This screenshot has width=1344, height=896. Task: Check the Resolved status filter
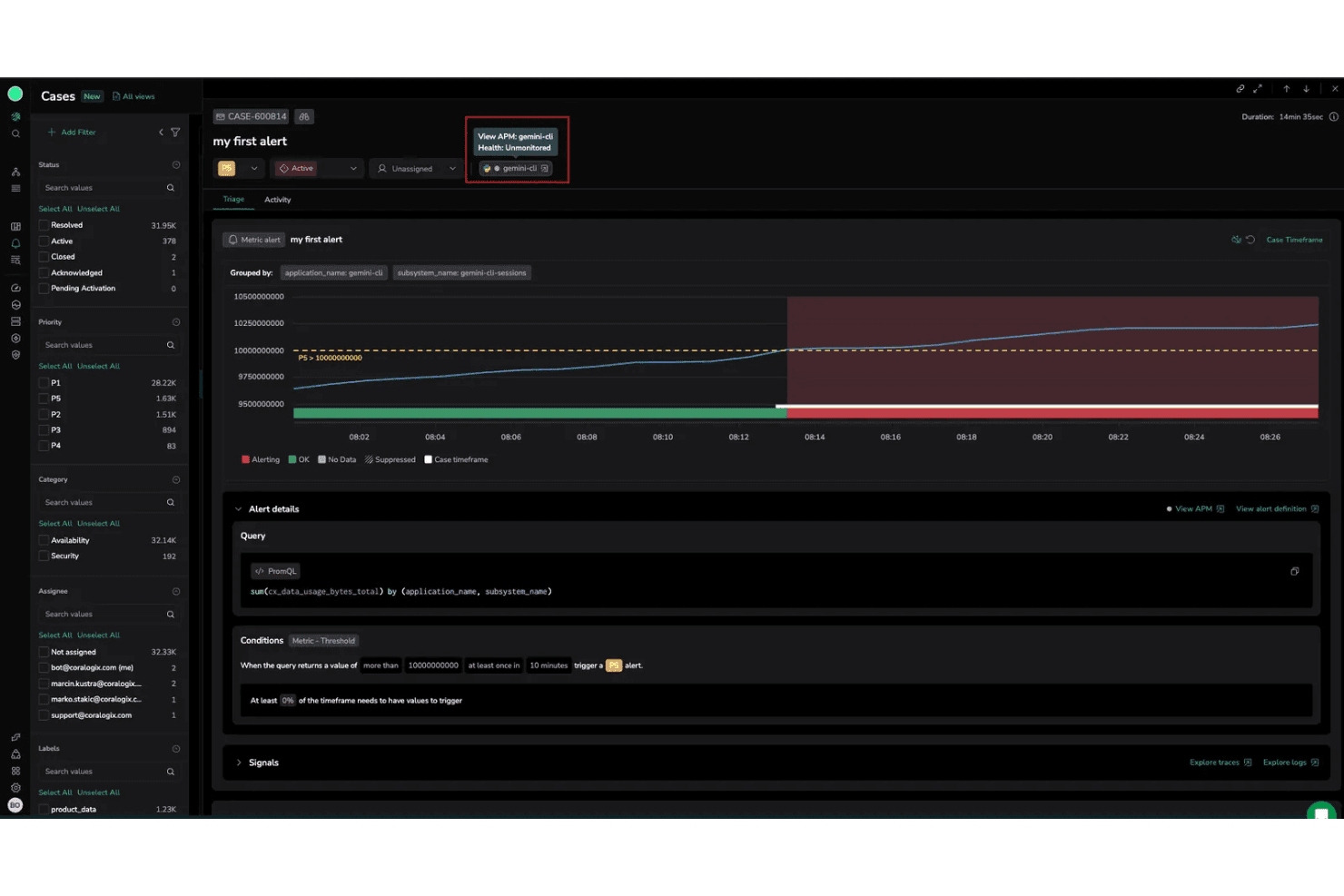(44, 225)
